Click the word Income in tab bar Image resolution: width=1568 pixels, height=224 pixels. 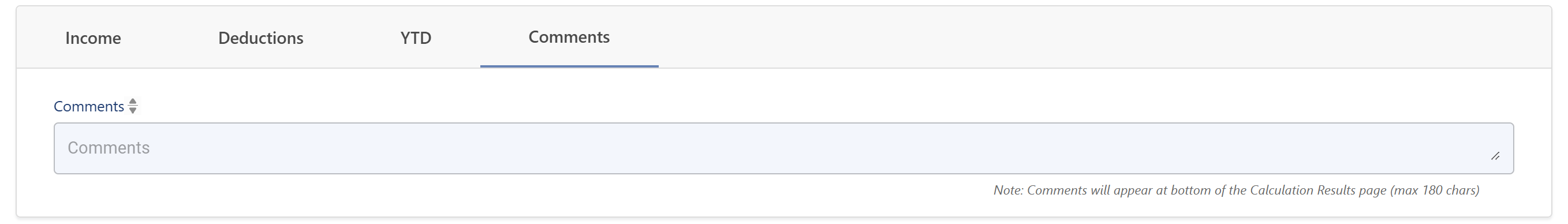[93, 38]
